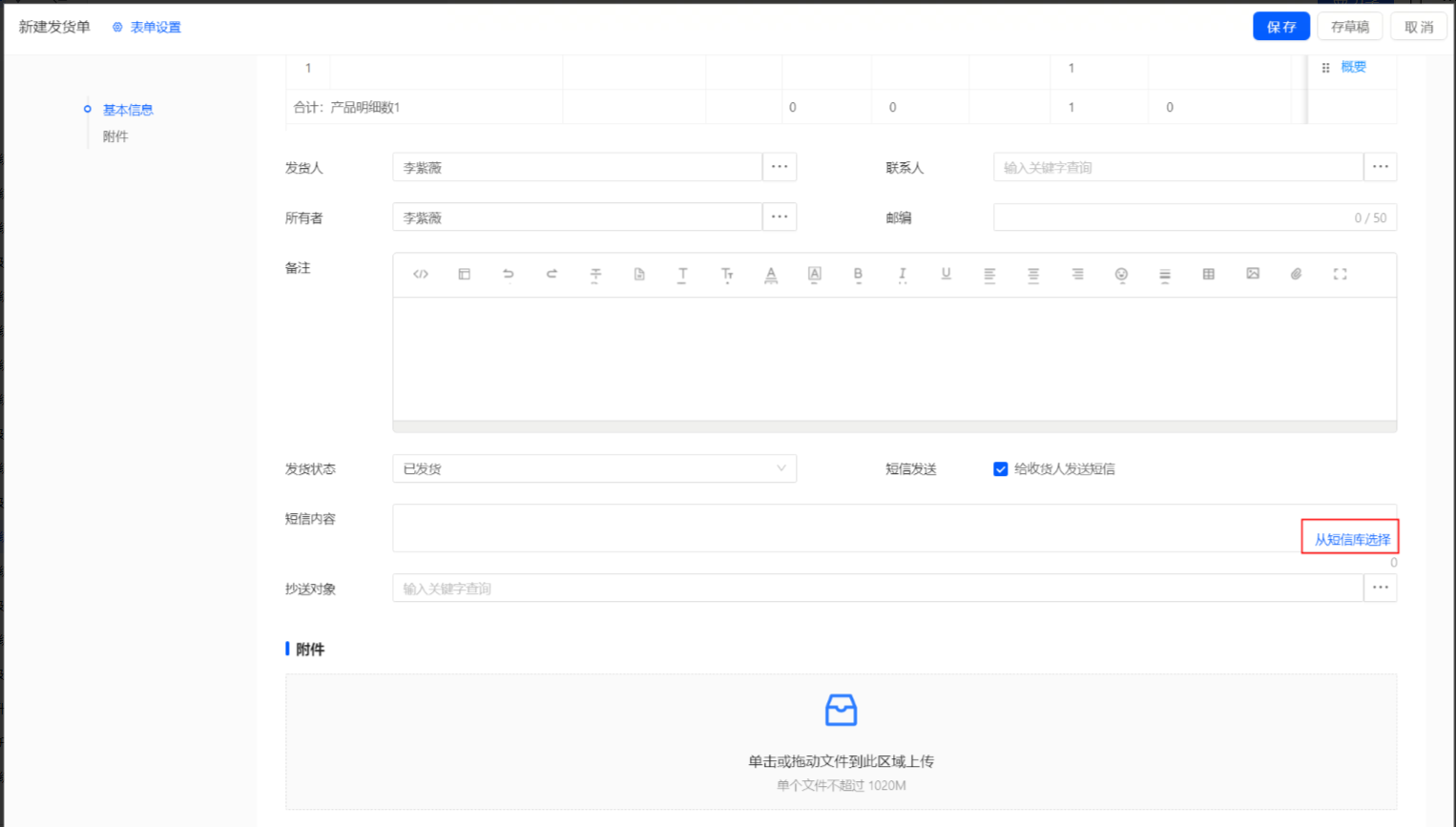Apply strikethrough formatting in remark editor
The image size is (1456, 827).
[x=595, y=274]
